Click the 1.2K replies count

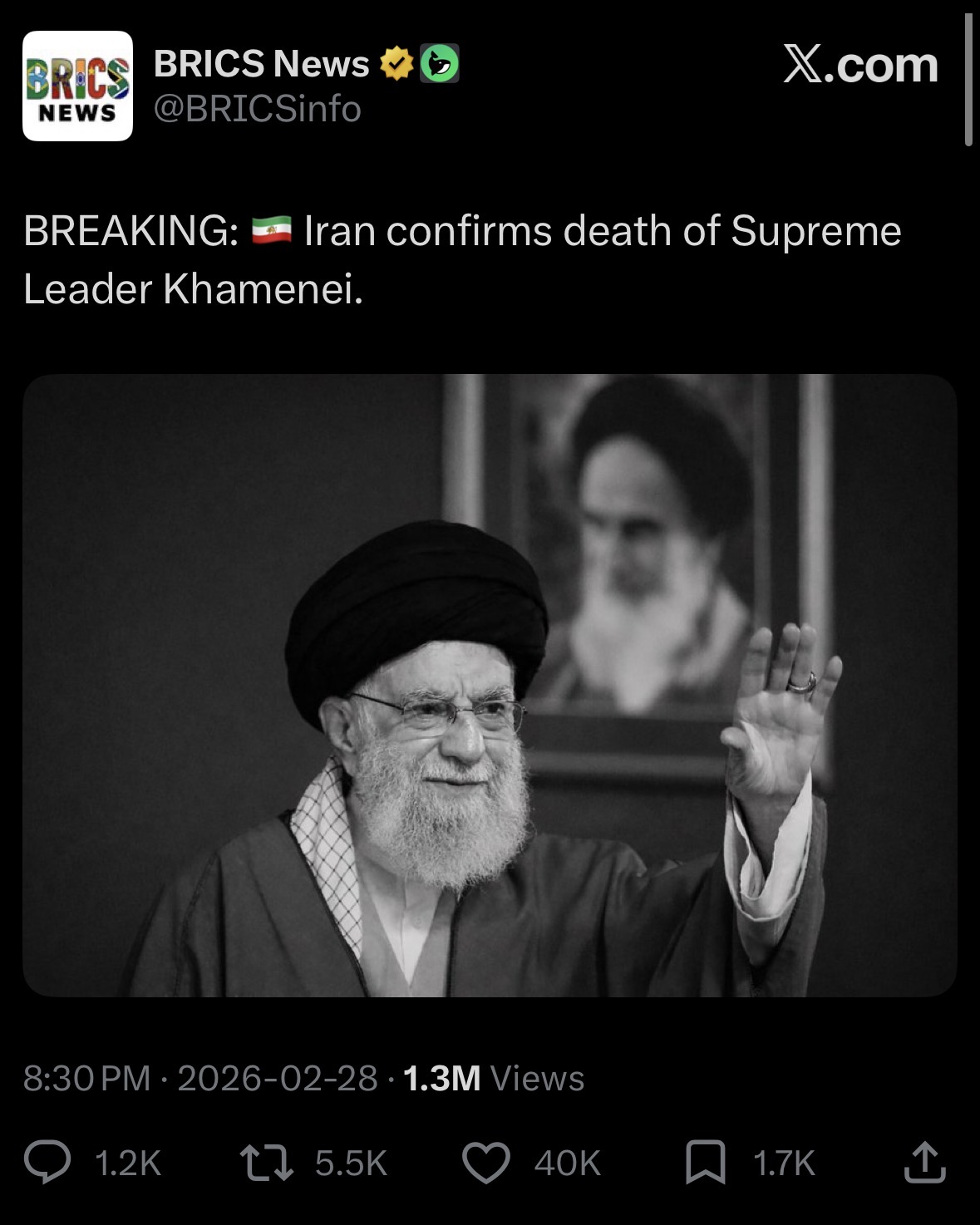[x=128, y=1164]
